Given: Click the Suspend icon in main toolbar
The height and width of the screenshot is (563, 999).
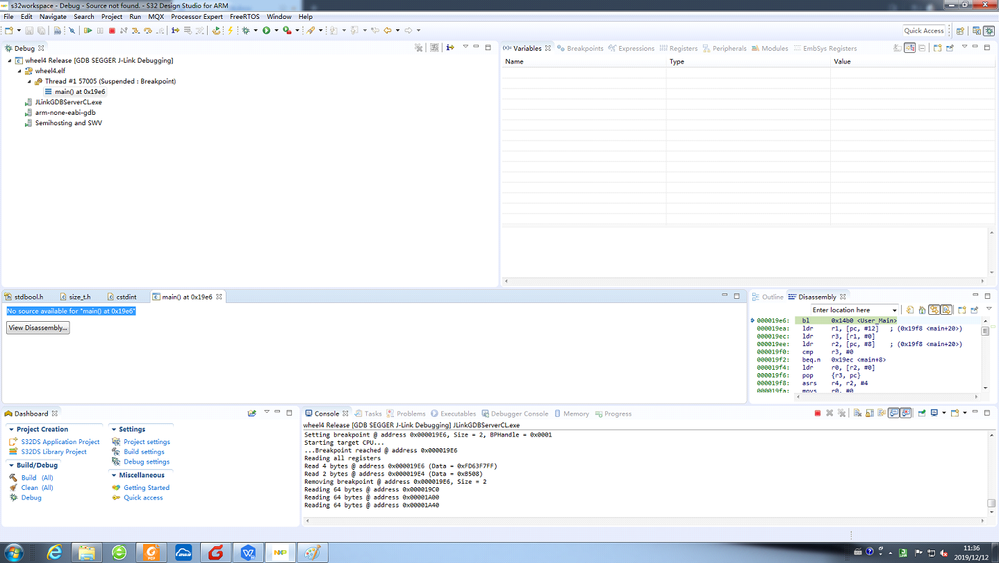Looking at the screenshot, I should [100, 30].
